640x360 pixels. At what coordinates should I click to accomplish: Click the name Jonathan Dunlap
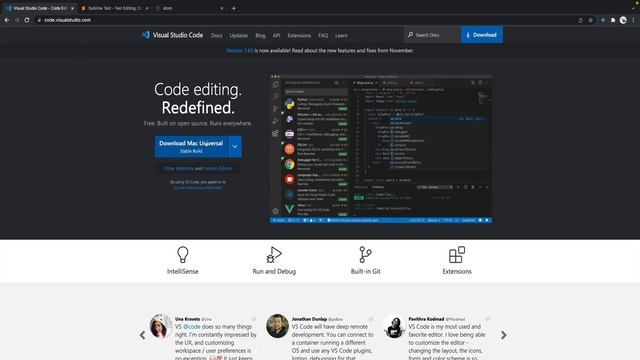(309, 319)
